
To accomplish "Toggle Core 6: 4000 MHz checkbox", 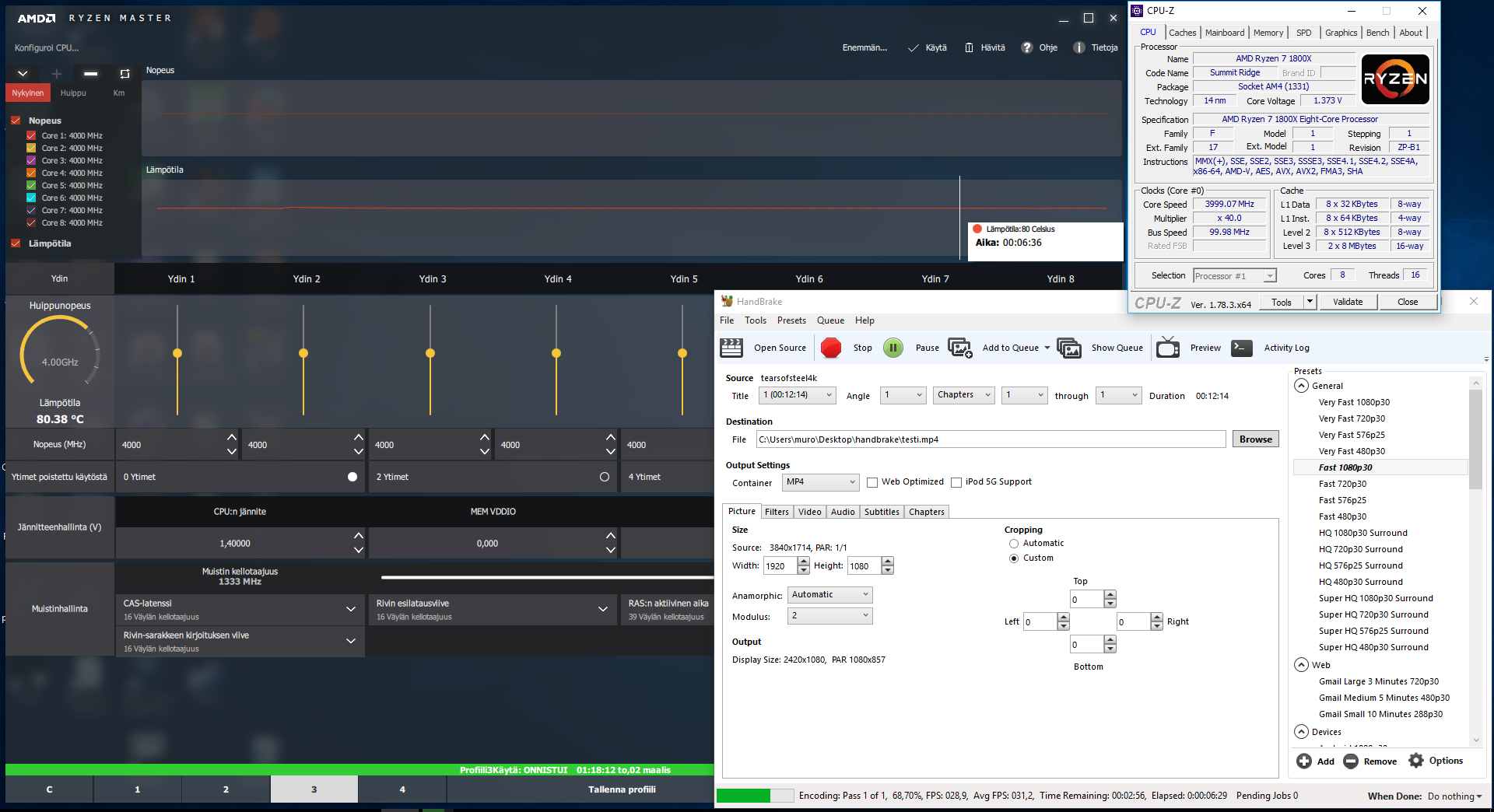I will click(x=31, y=198).
